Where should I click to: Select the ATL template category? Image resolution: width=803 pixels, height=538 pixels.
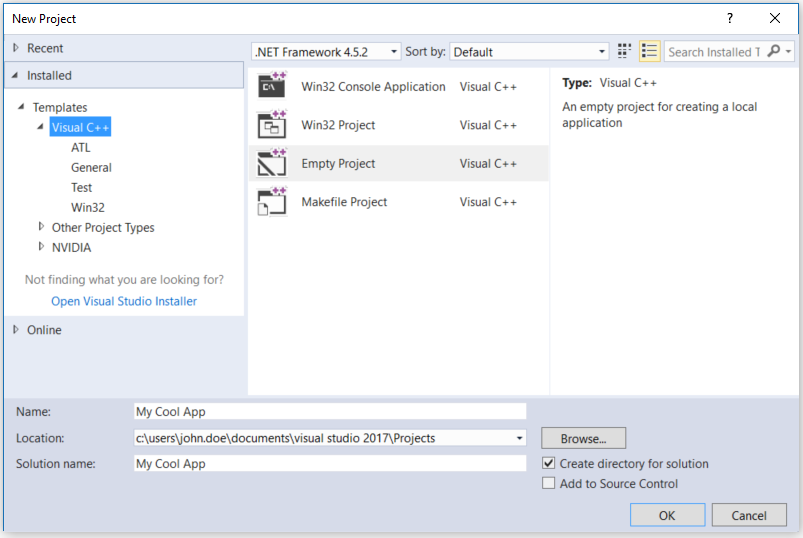click(81, 147)
